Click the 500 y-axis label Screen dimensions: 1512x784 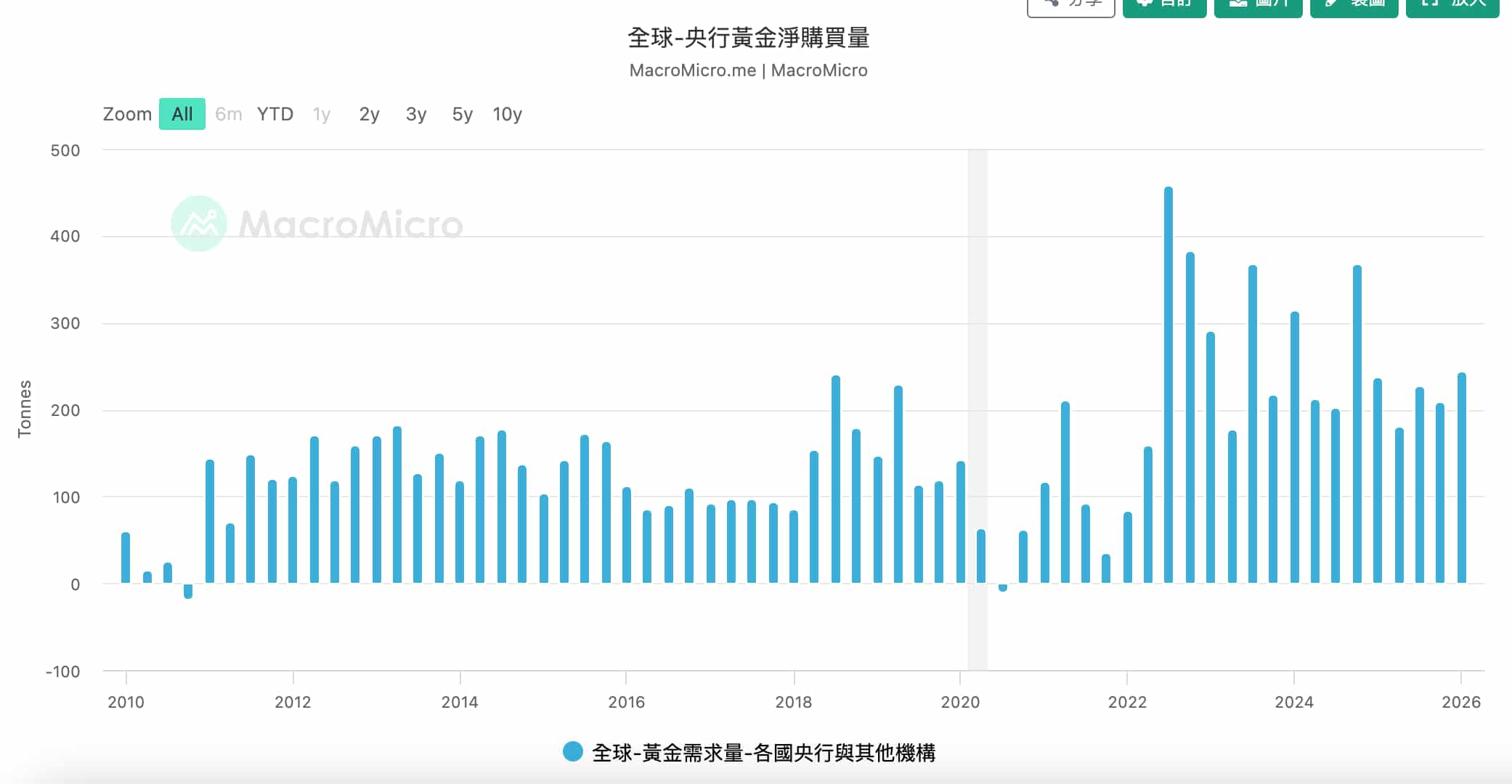[x=65, y=150]
